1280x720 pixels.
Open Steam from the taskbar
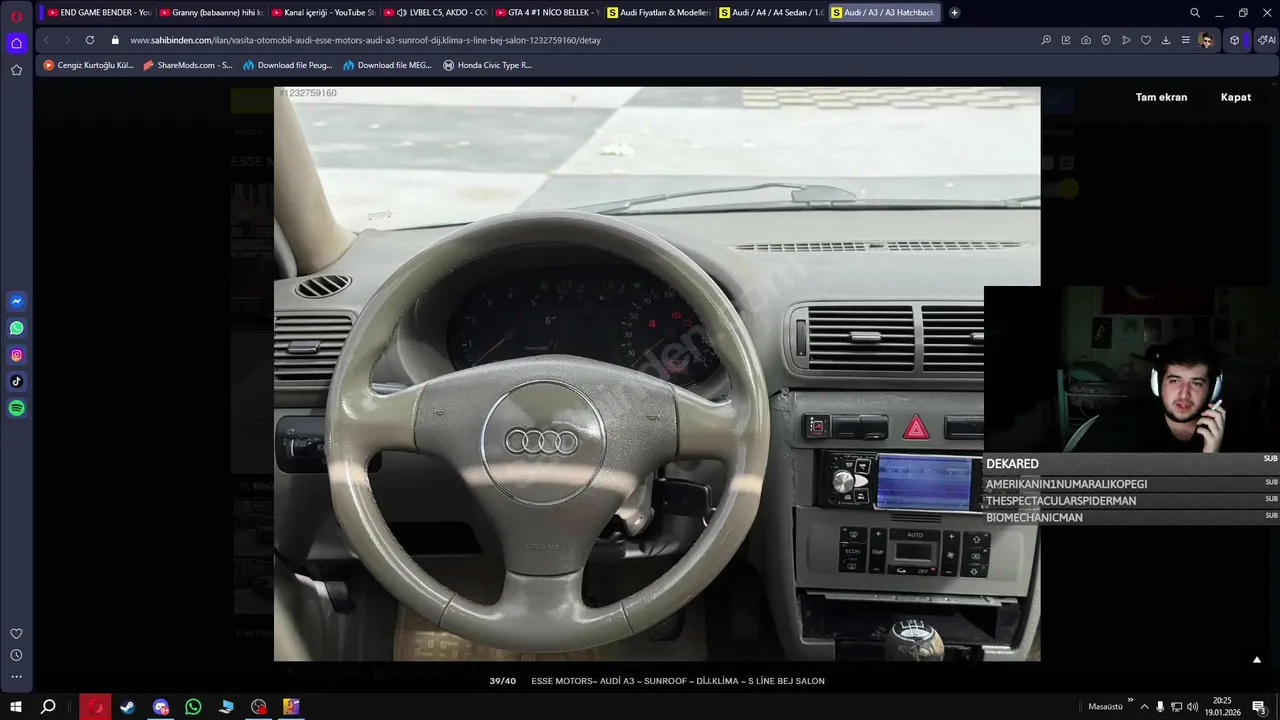[128, 707]
